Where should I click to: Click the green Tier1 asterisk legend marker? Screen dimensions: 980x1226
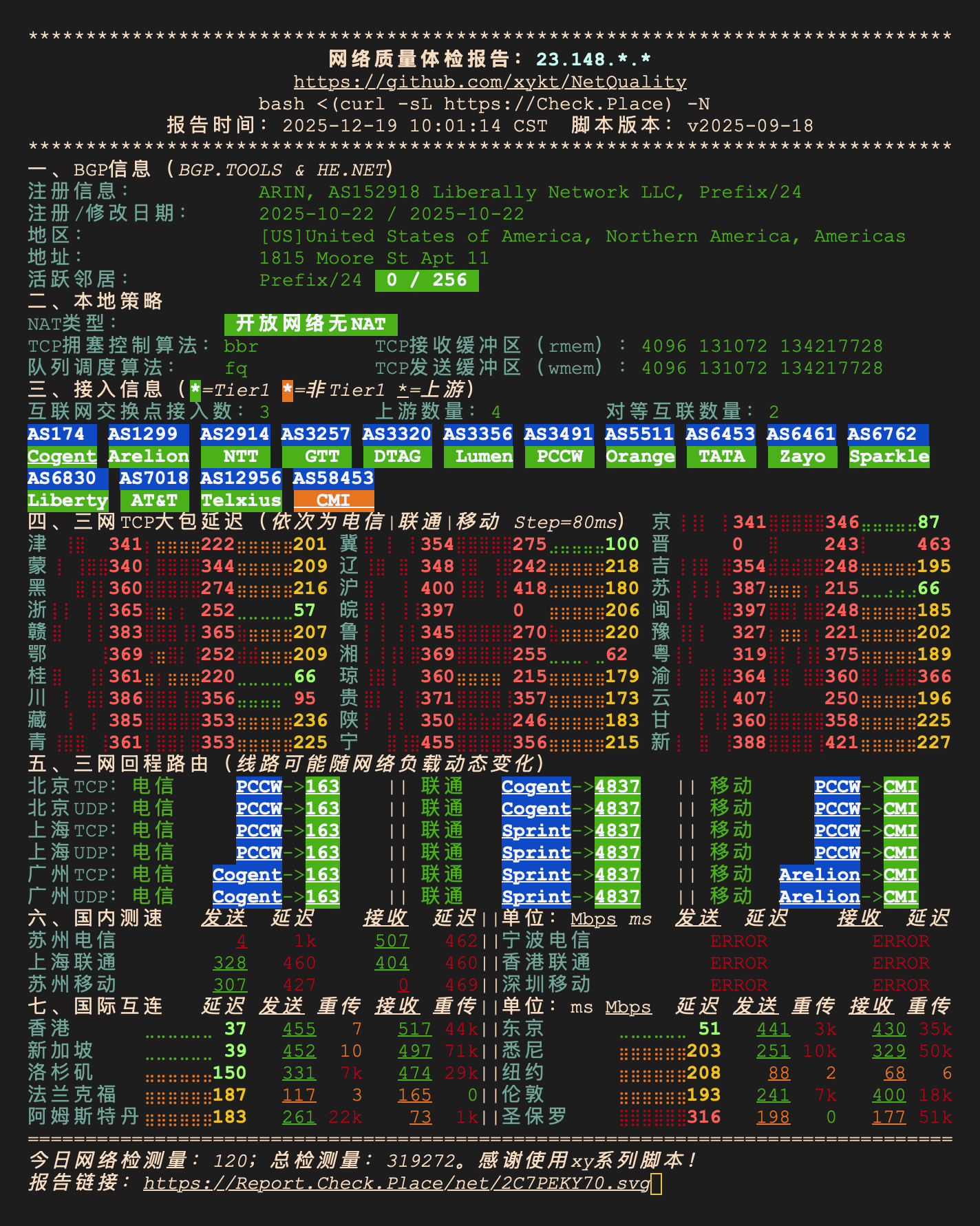(195, 390)
